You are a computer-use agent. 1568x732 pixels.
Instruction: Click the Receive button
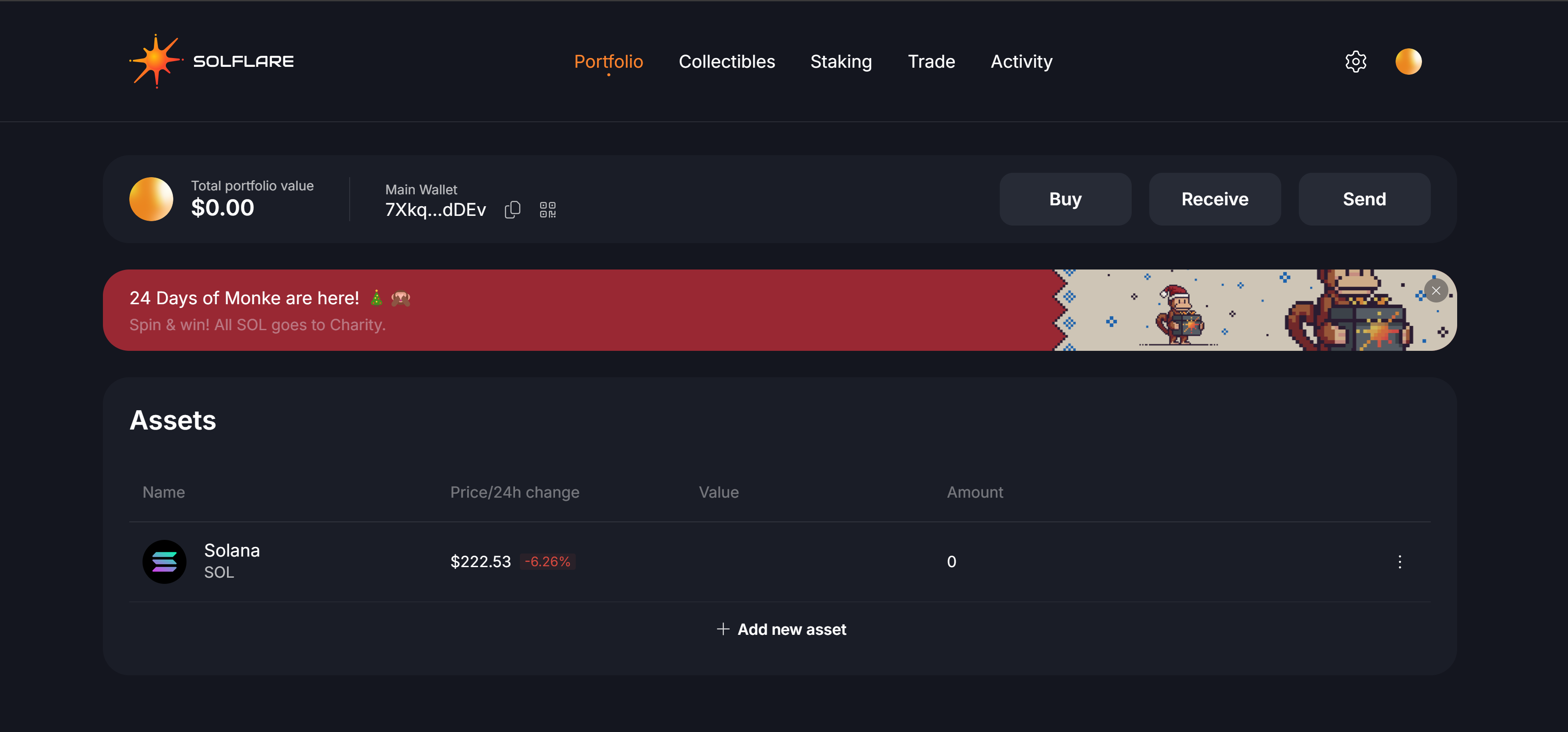1214,199
